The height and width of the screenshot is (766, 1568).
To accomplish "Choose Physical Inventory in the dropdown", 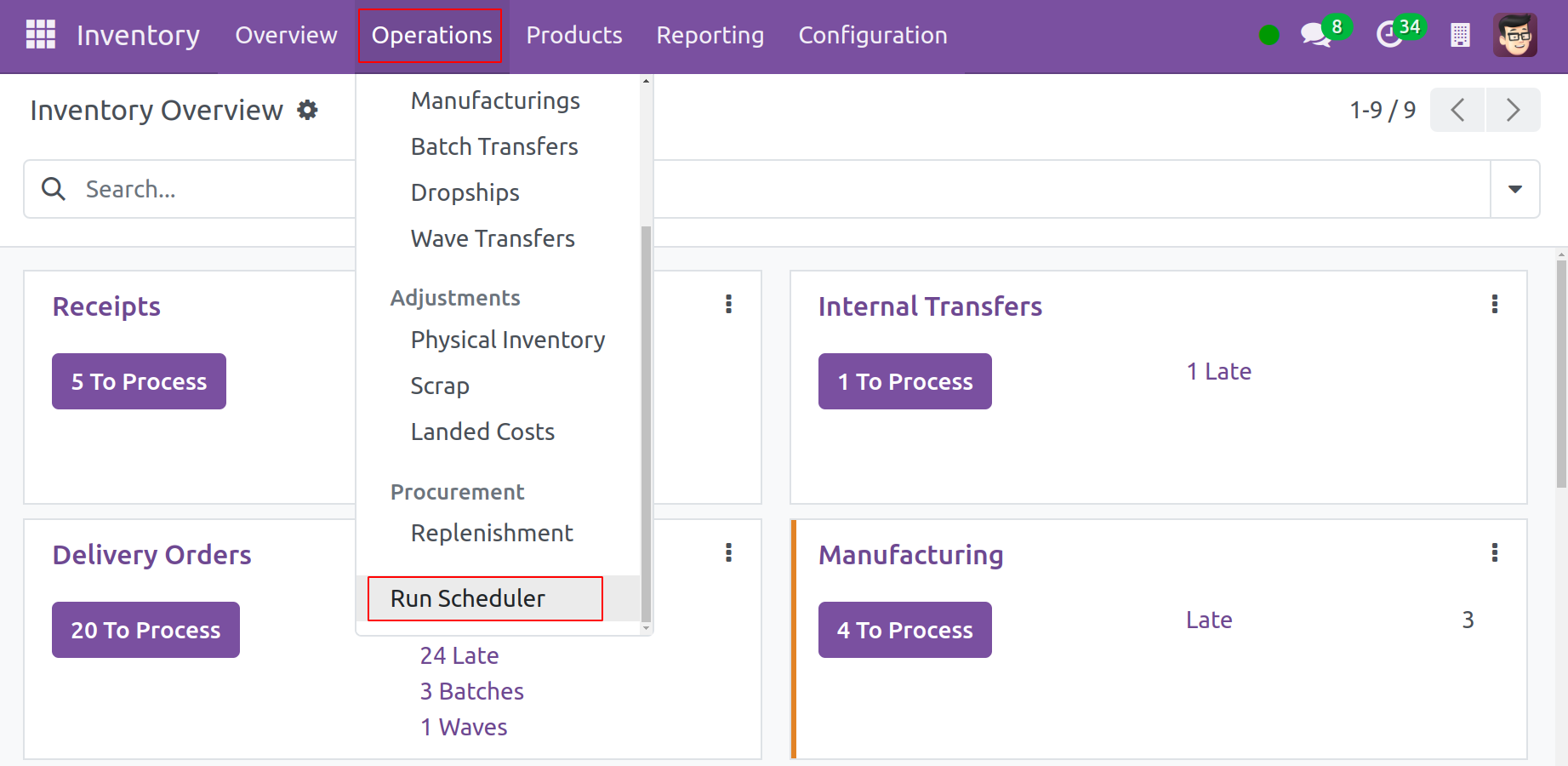I will point(508,340).
